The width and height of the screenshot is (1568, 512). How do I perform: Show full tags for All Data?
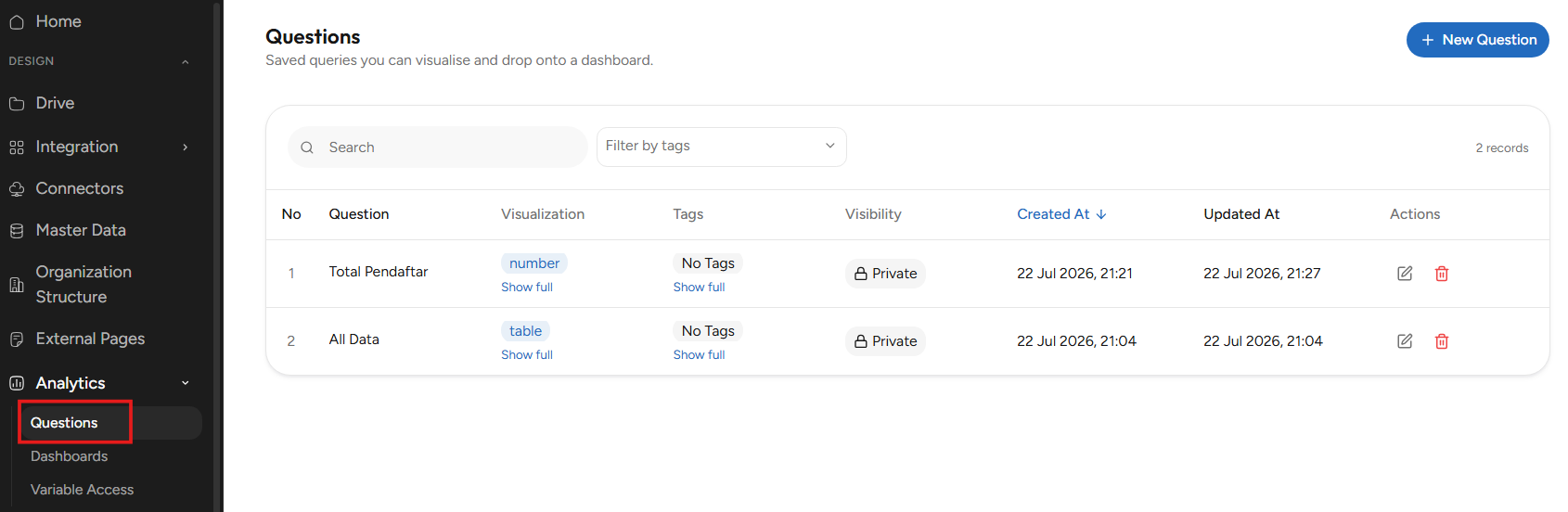699,355
